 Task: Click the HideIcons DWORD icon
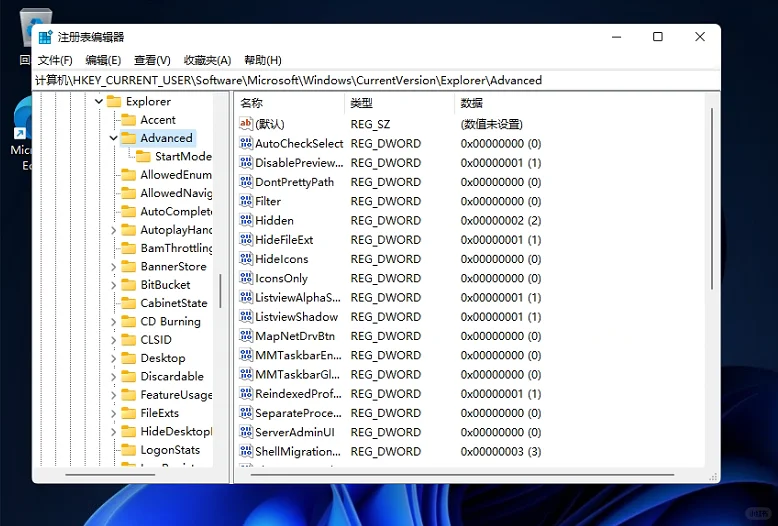pyautogui.click(x=246, y=259)
